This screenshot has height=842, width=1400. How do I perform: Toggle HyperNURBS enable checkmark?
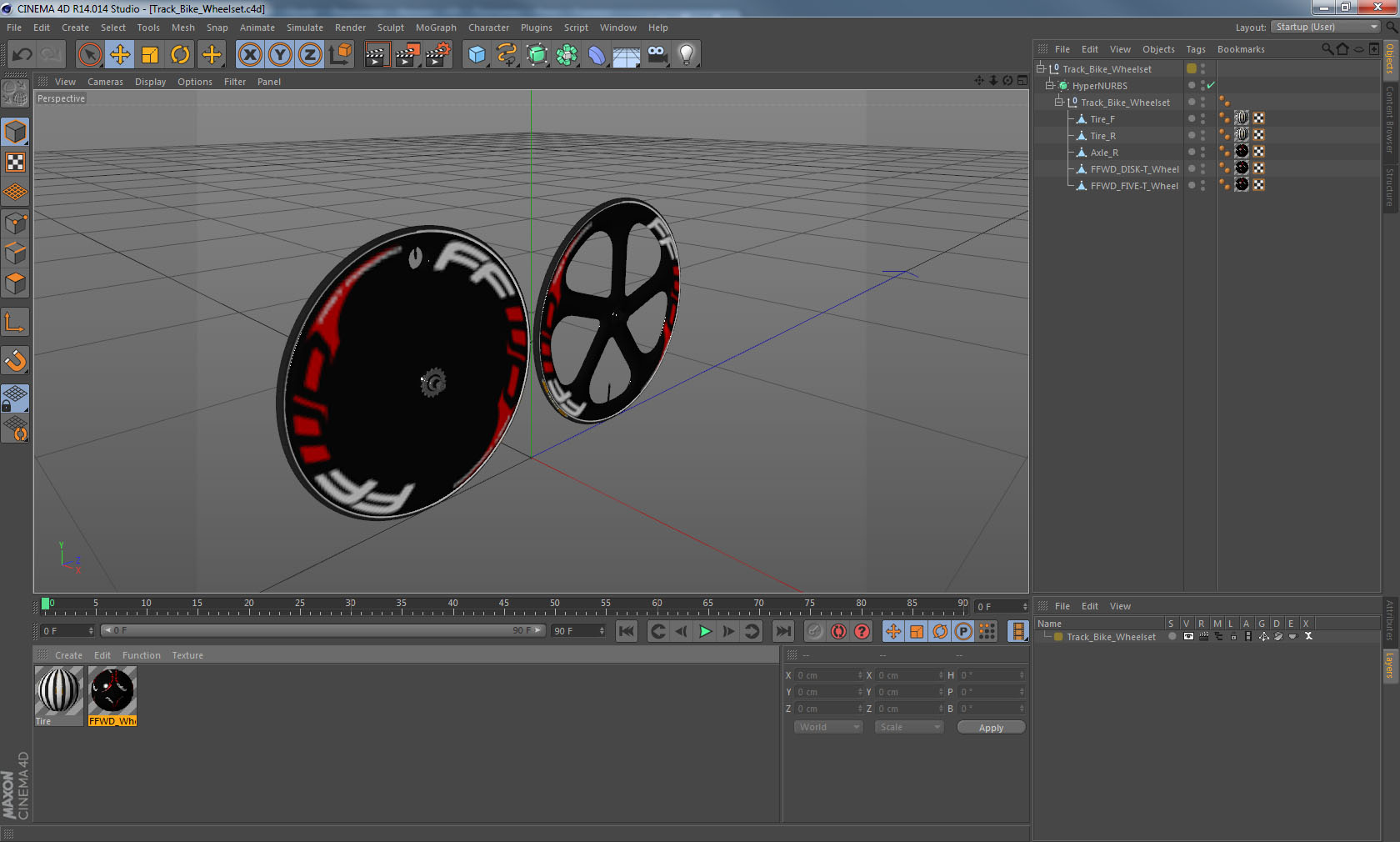coord(1211,85)
